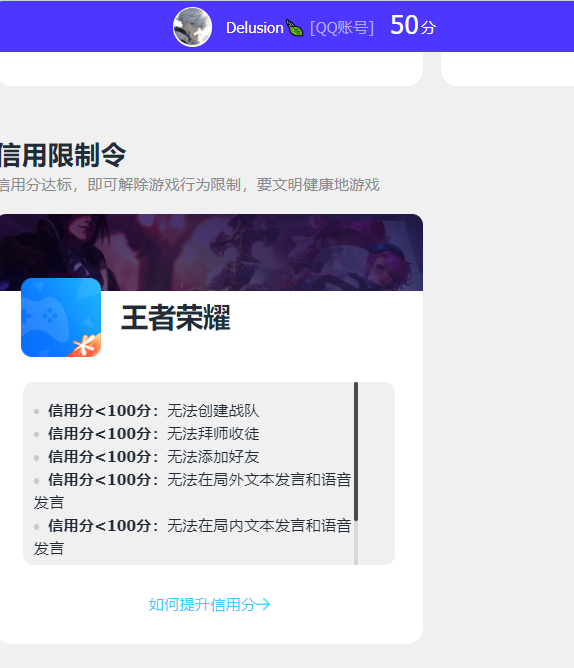Image resolution: width=574 pixels, height=668 pixels.
Task: Select the 无法添加好友 restriction line
Action: point(146,457)
